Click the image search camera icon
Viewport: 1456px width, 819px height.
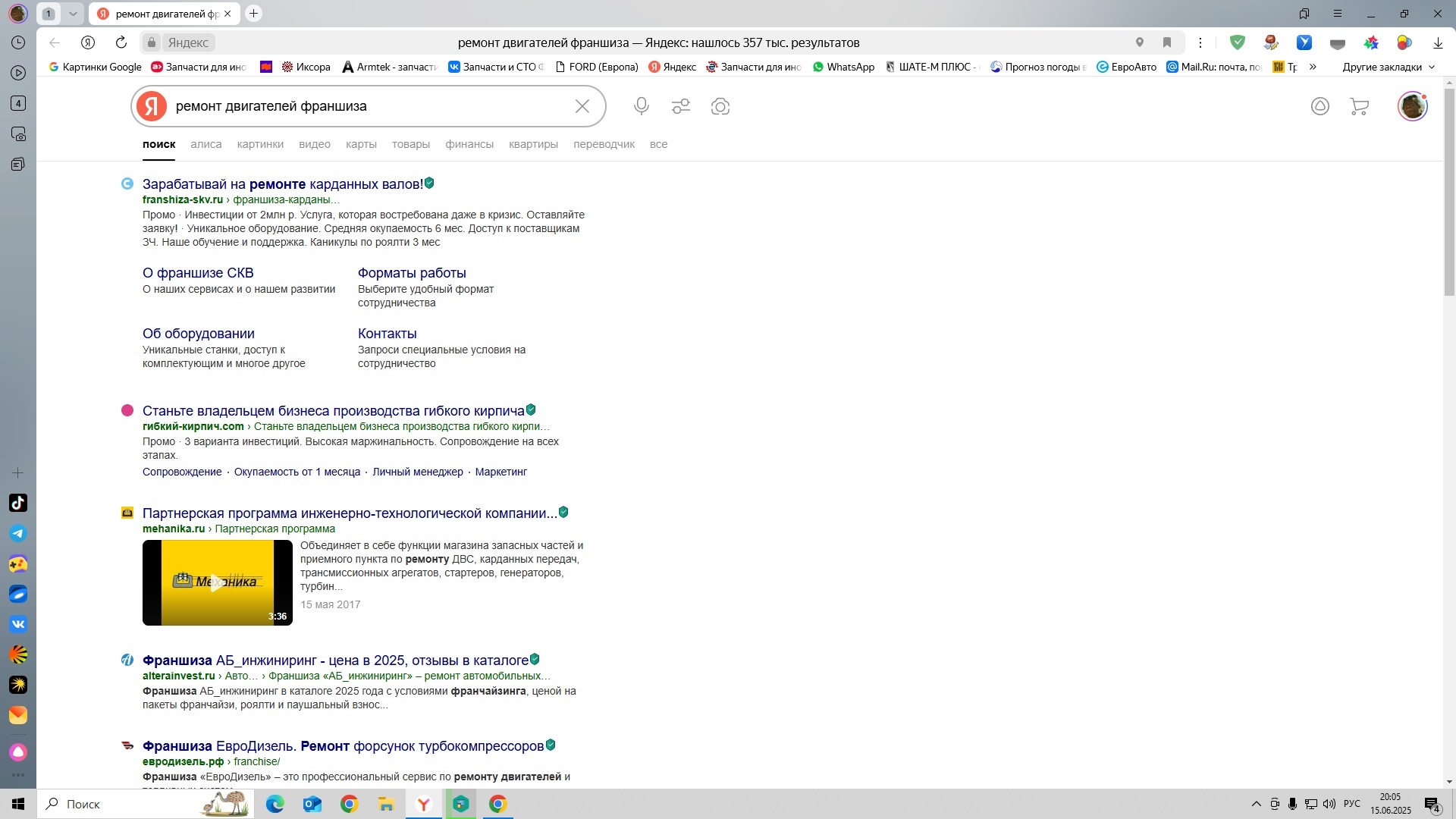click(x=720, y=106)
